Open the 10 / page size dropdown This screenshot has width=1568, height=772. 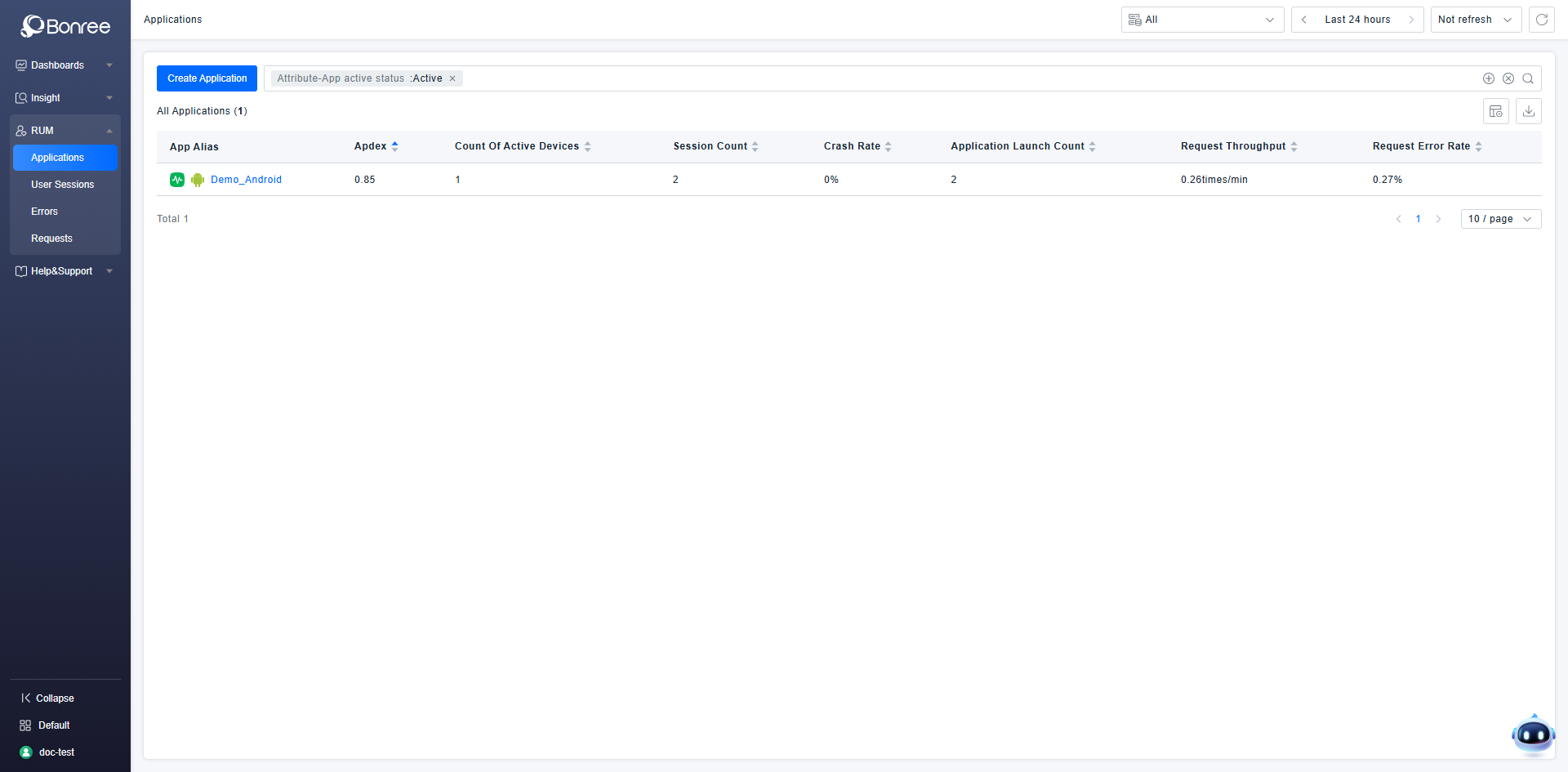1500,219
